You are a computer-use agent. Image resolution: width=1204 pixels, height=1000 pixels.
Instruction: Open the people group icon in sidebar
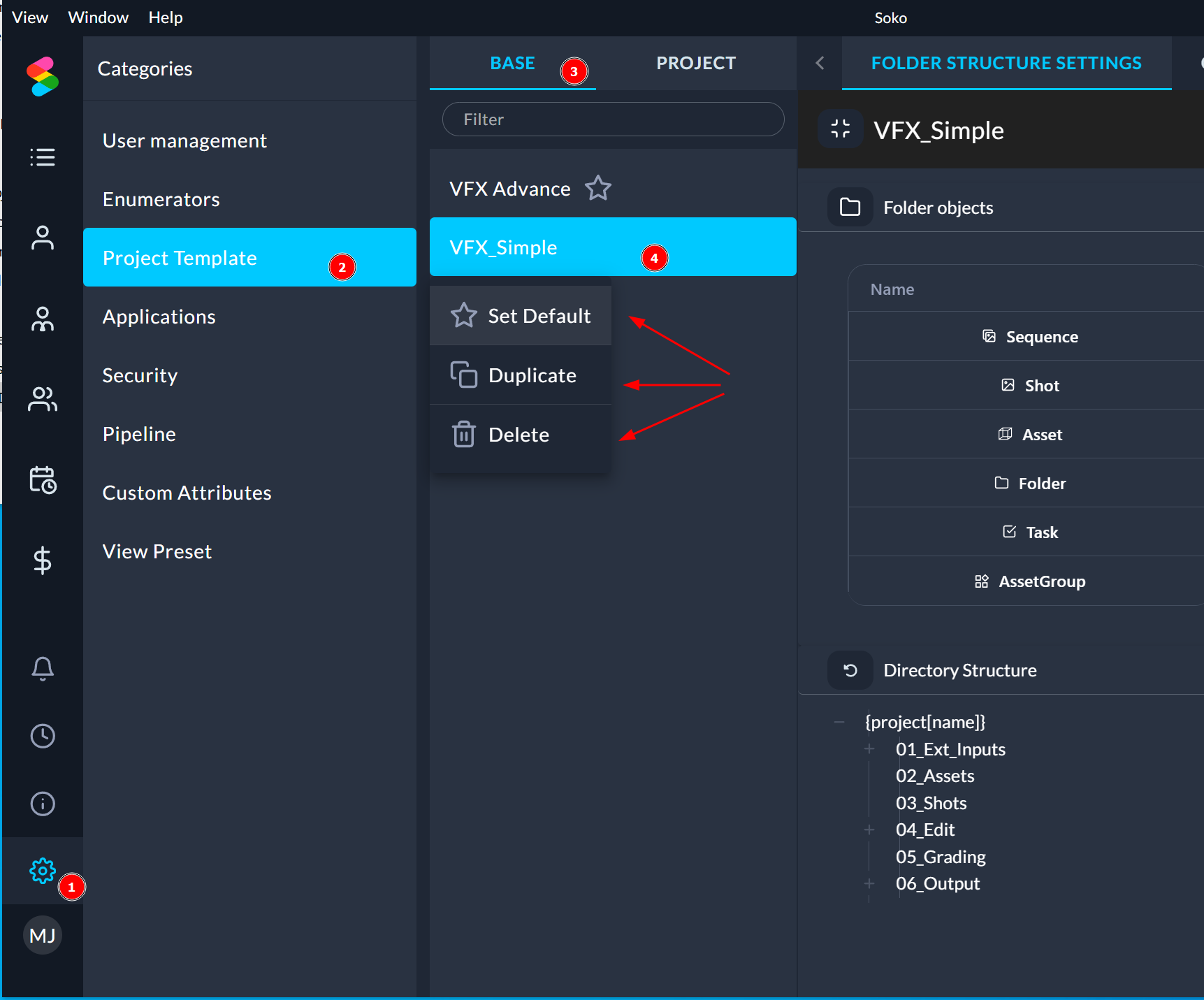(x=43, y=399)
